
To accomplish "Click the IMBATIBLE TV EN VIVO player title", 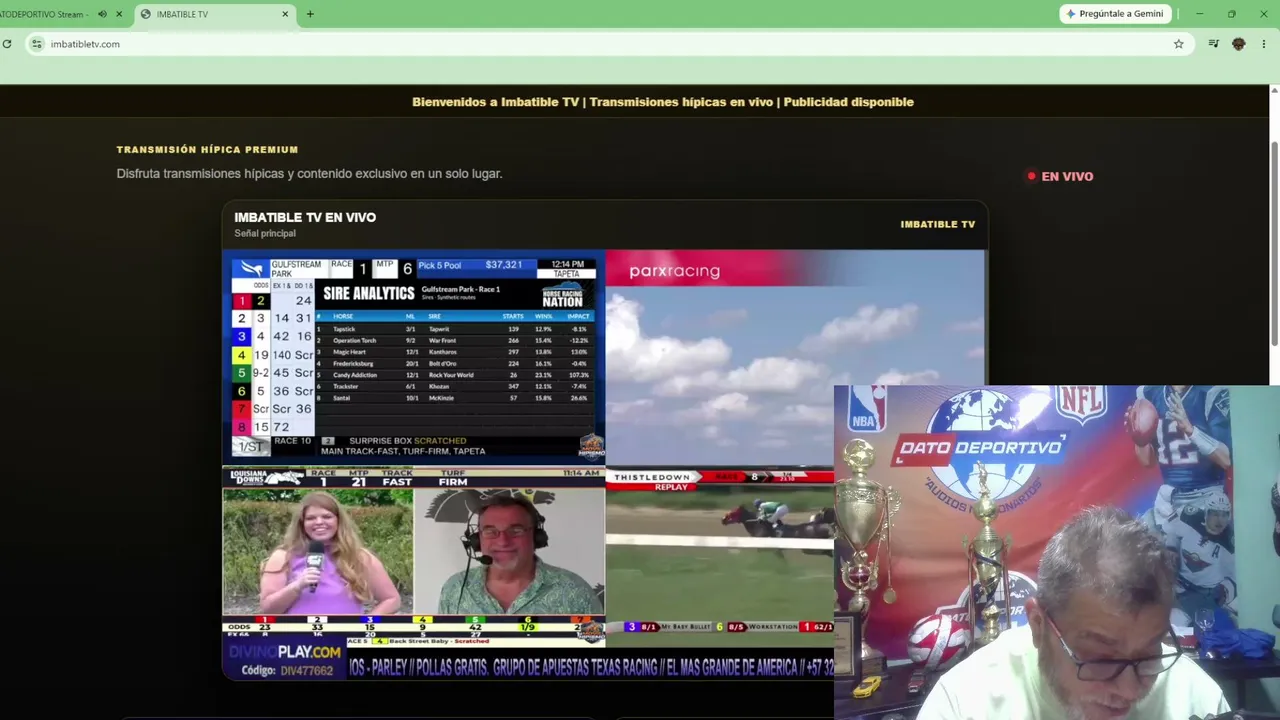I will [x=305, y=217].
